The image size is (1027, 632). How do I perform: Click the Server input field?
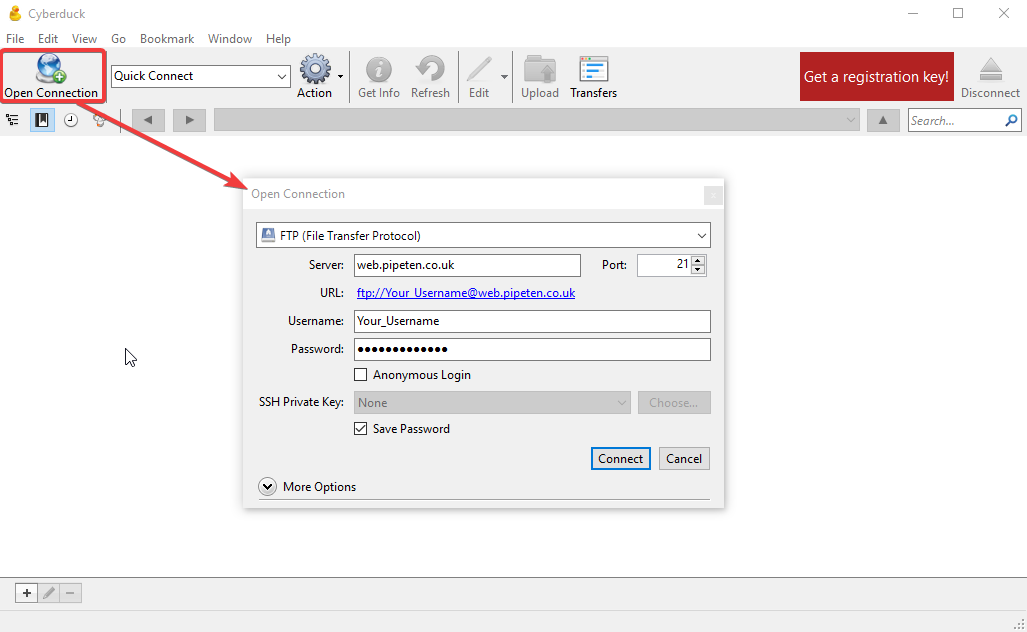pos(467,265)
